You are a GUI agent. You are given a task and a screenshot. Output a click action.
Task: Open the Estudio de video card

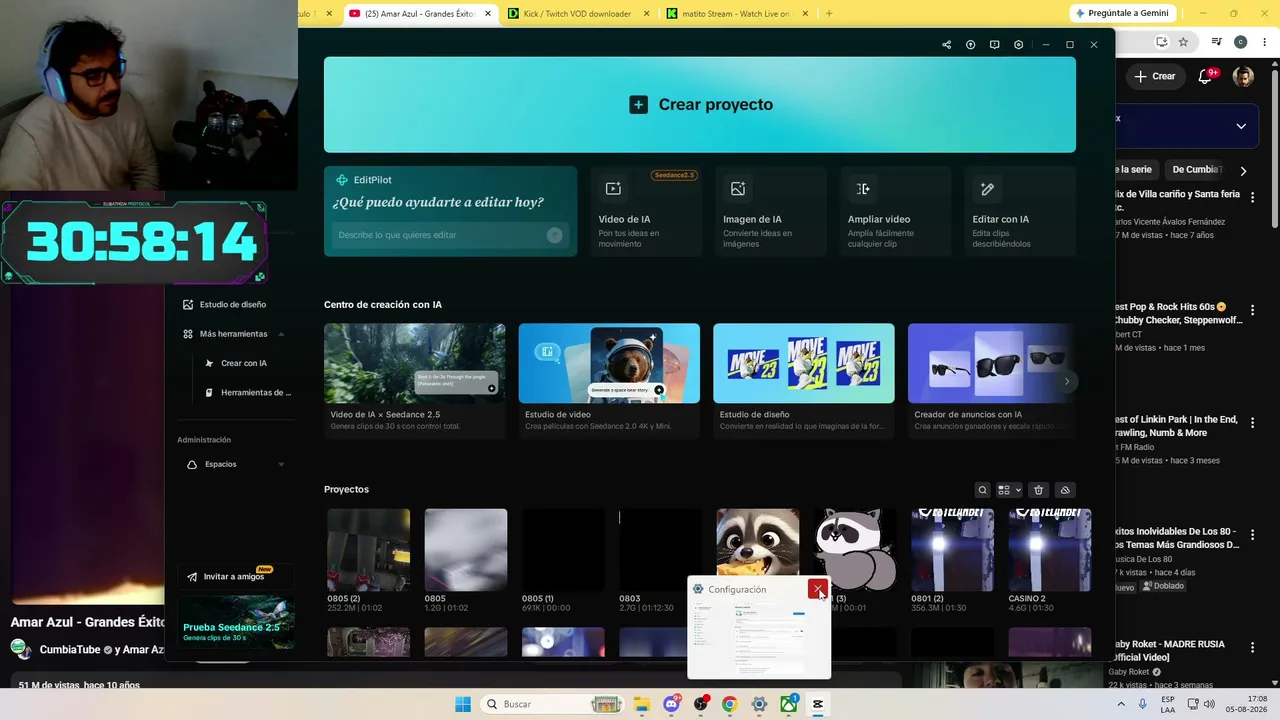click(609, 379)
